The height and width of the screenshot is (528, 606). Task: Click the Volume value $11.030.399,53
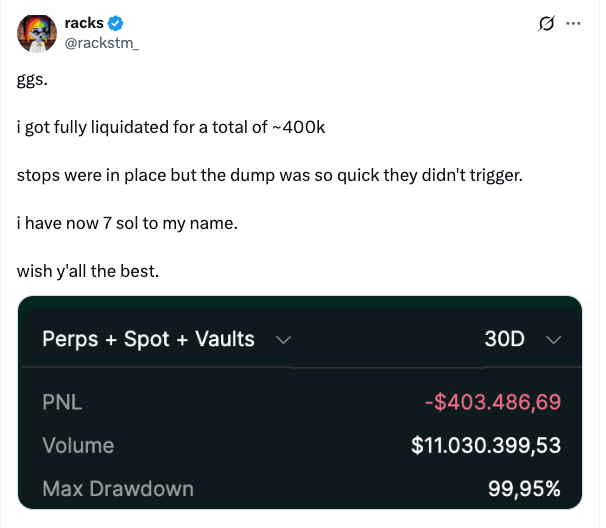(x=486, y=446)
